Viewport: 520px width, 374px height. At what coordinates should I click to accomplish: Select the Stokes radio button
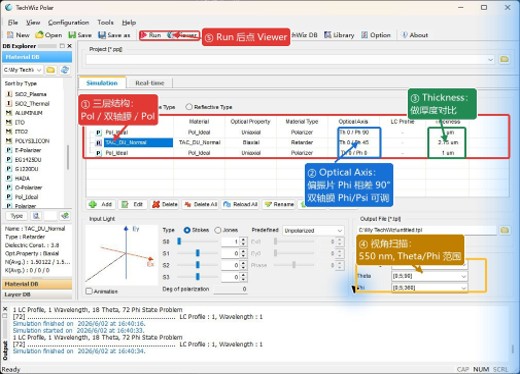coord(187,230)
